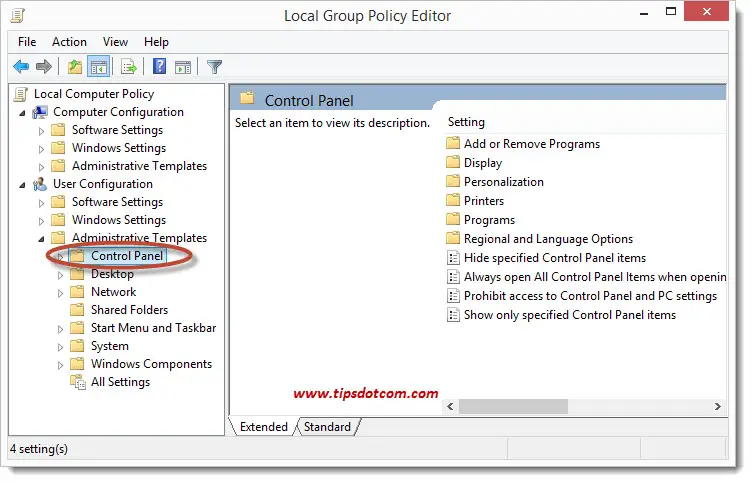Switch to the Standard tab
751x482 pixels.
[327, 426]
